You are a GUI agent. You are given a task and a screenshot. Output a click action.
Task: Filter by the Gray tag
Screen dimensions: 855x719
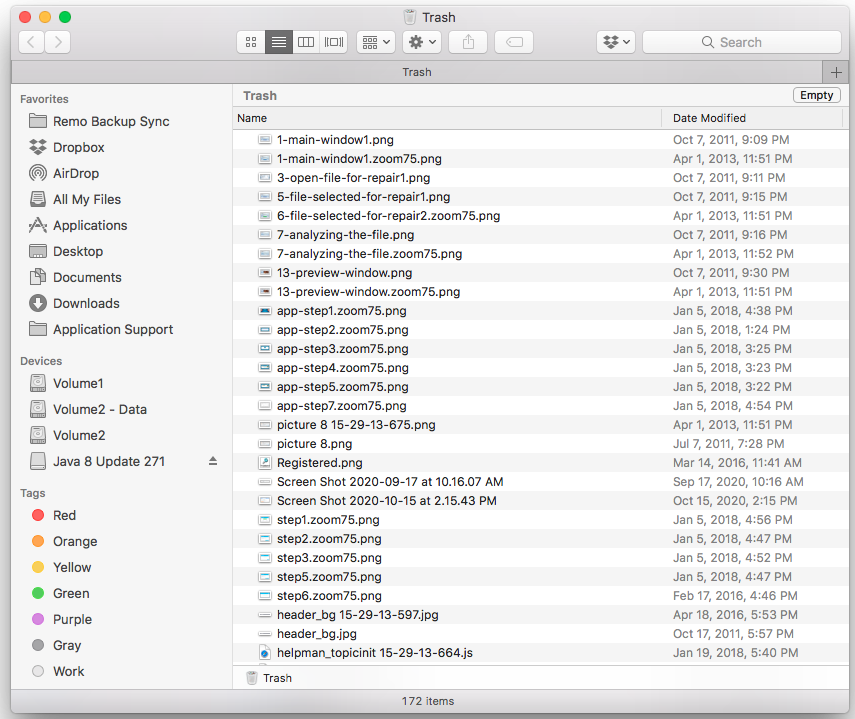67,645
